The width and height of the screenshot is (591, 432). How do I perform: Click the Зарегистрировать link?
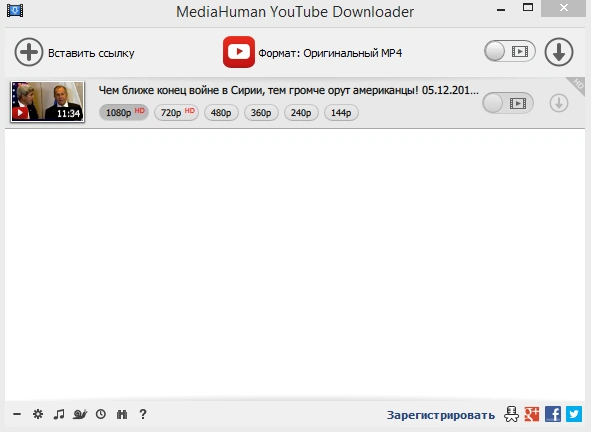pos(441,415)
